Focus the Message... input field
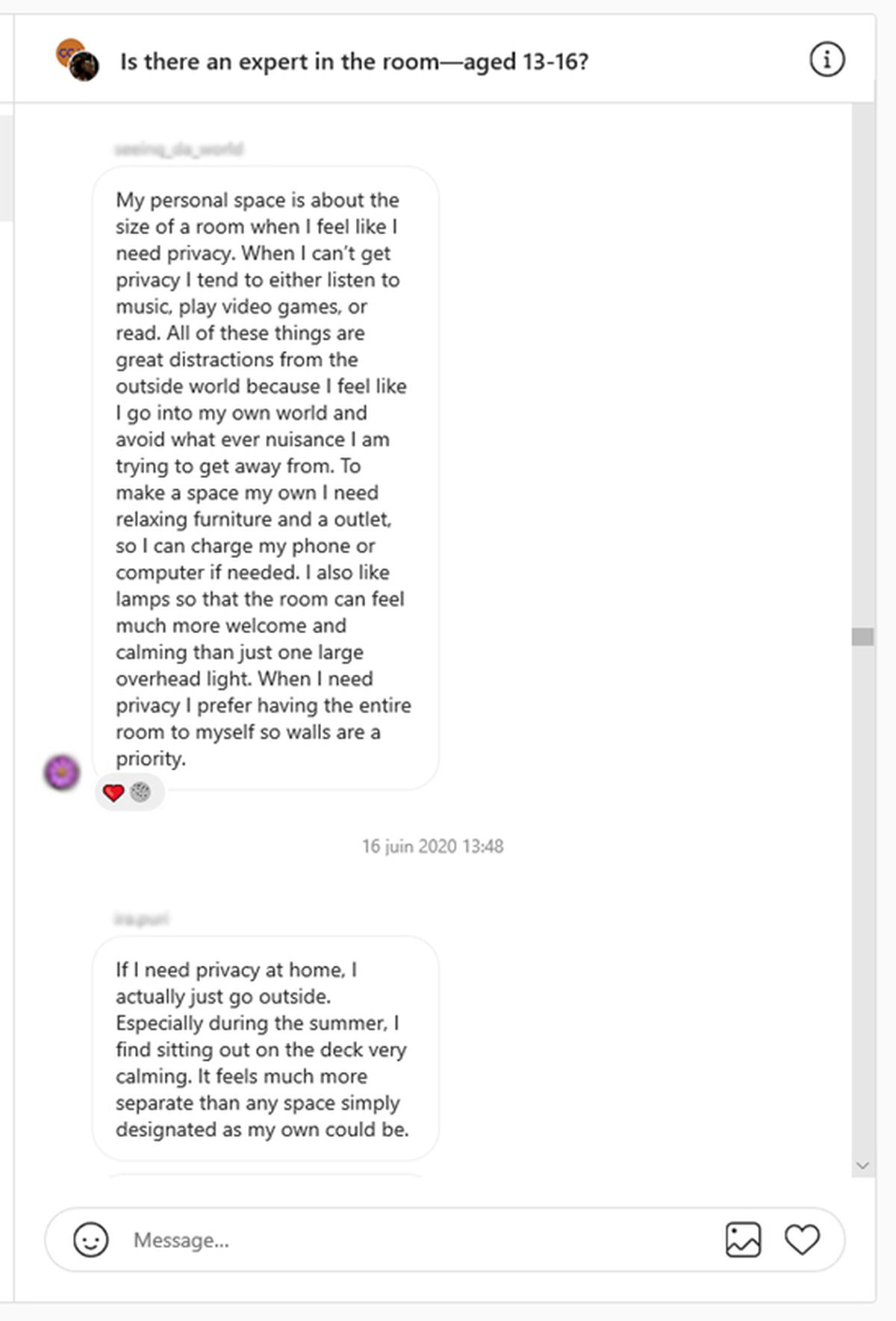The image size is (896, 1321). [x=418, y=1240]
